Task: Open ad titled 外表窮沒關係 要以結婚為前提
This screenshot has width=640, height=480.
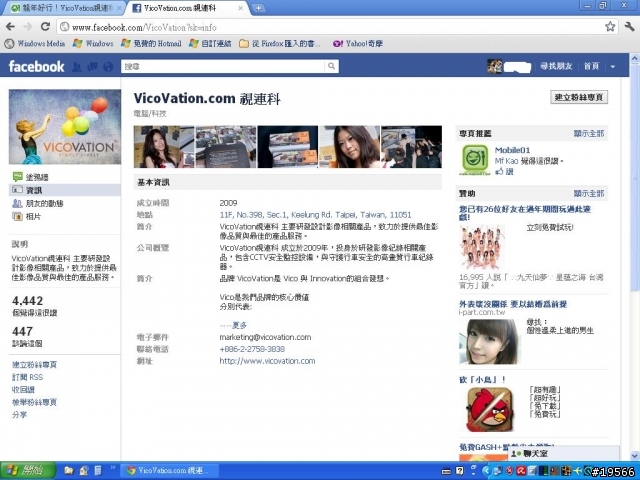Action: pyautogui.click(x=513, y=304)
